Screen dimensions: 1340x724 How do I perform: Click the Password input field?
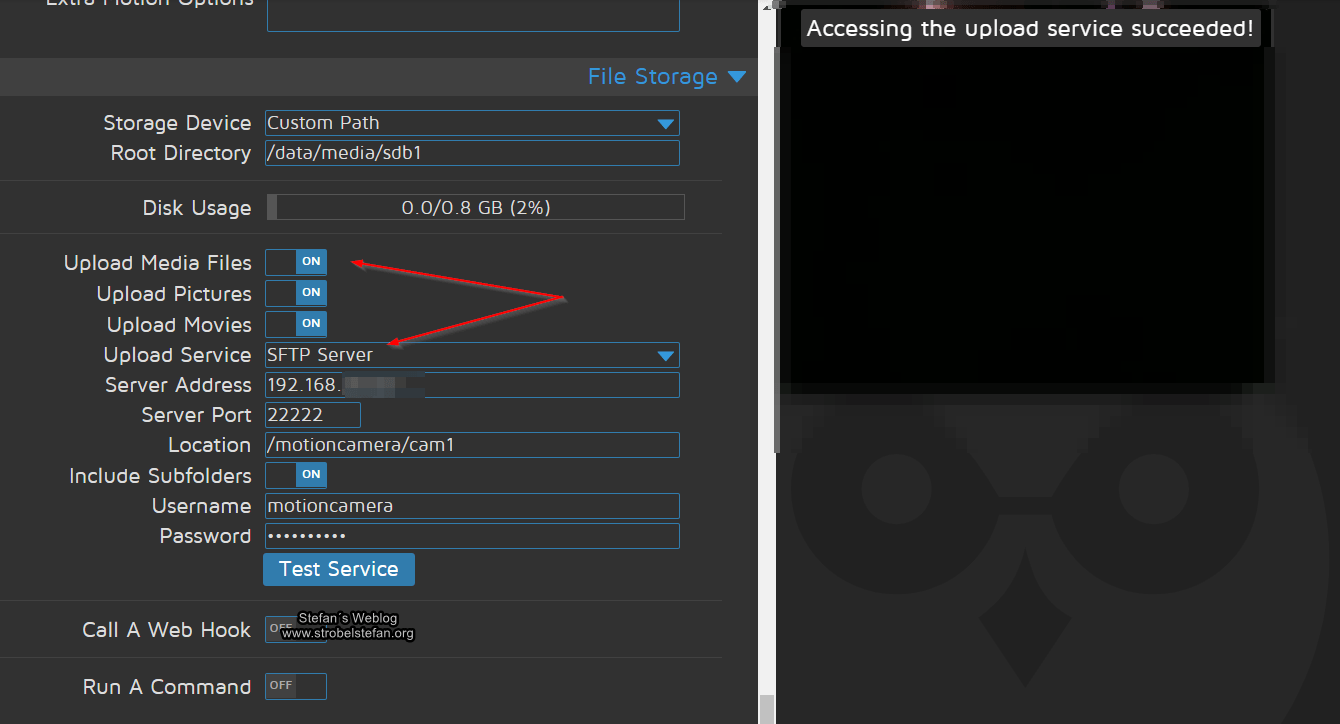coord(472,536)
